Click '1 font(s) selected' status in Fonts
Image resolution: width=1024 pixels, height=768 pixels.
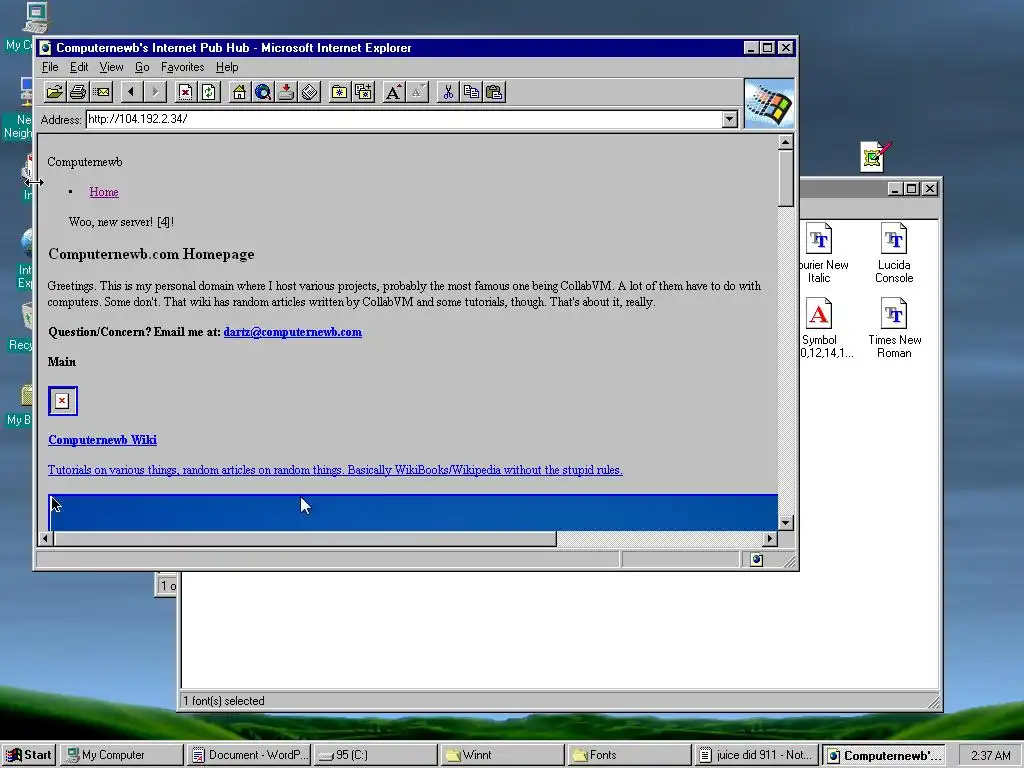(x=224, y=701)
